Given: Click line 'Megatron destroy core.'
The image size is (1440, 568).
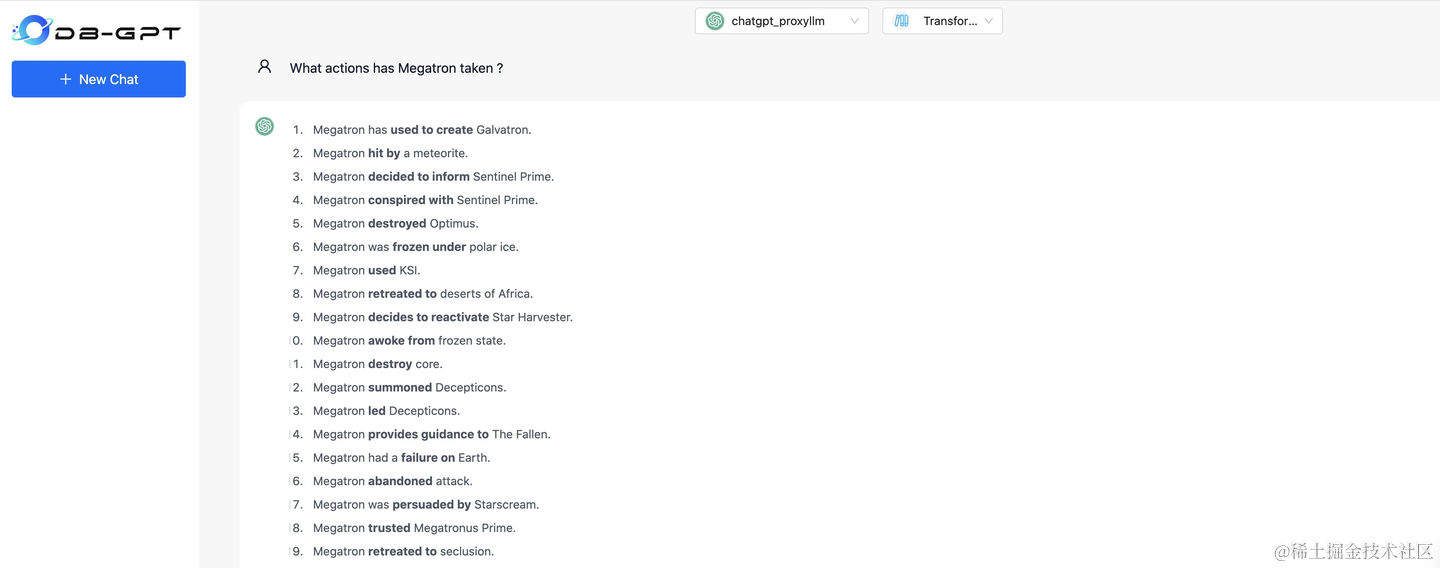Looking at the screenshot, I should click(378, 364).
